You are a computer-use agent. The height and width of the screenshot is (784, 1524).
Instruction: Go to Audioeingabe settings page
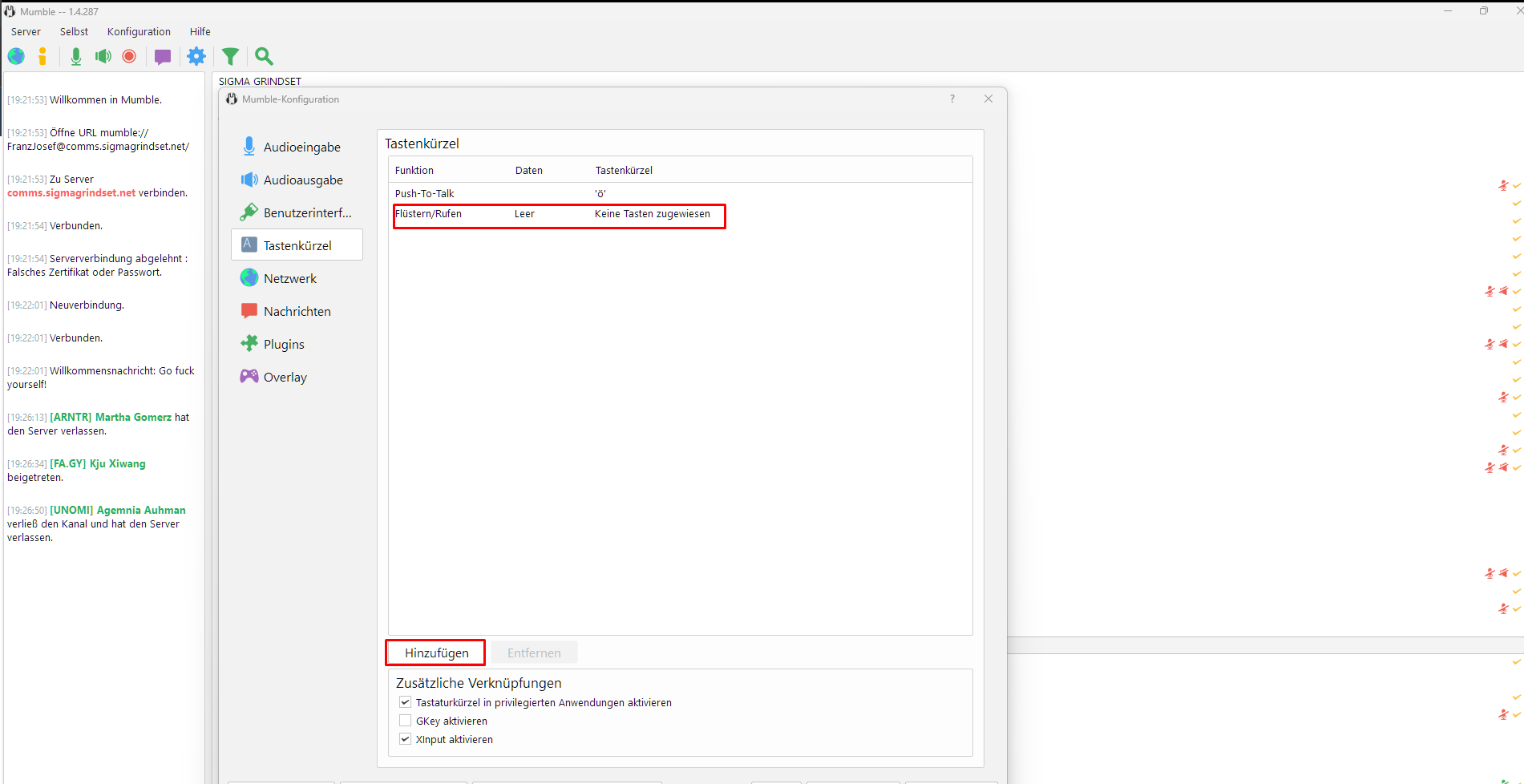coord(297,147)
